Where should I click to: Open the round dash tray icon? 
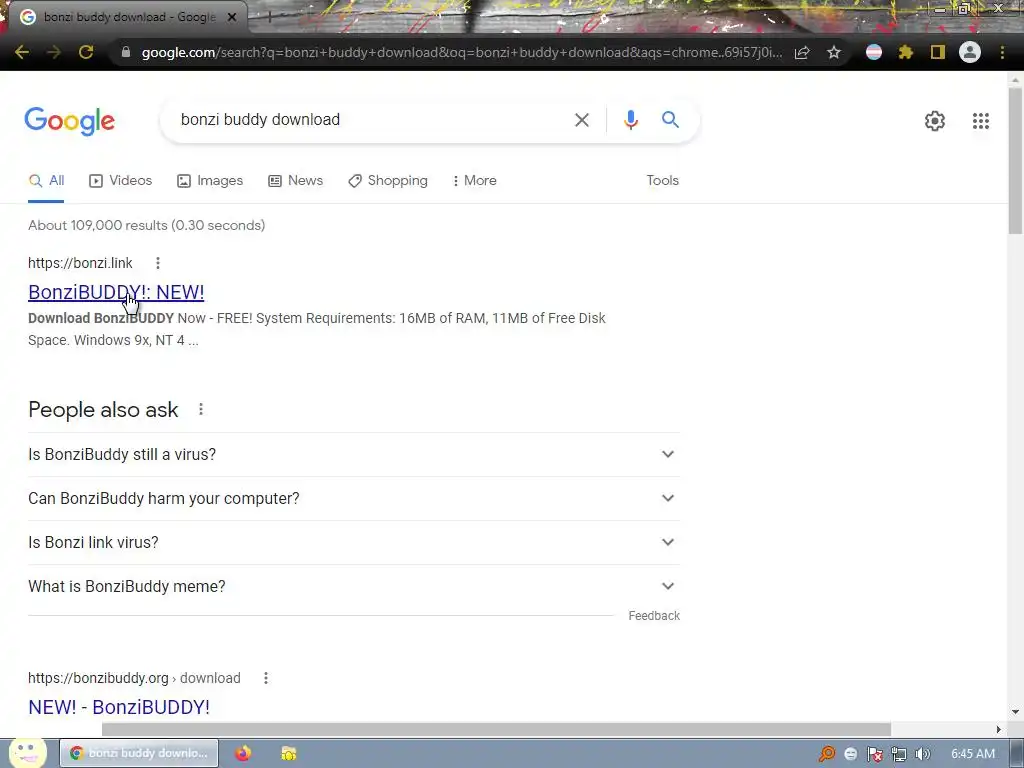click(850, 754)
